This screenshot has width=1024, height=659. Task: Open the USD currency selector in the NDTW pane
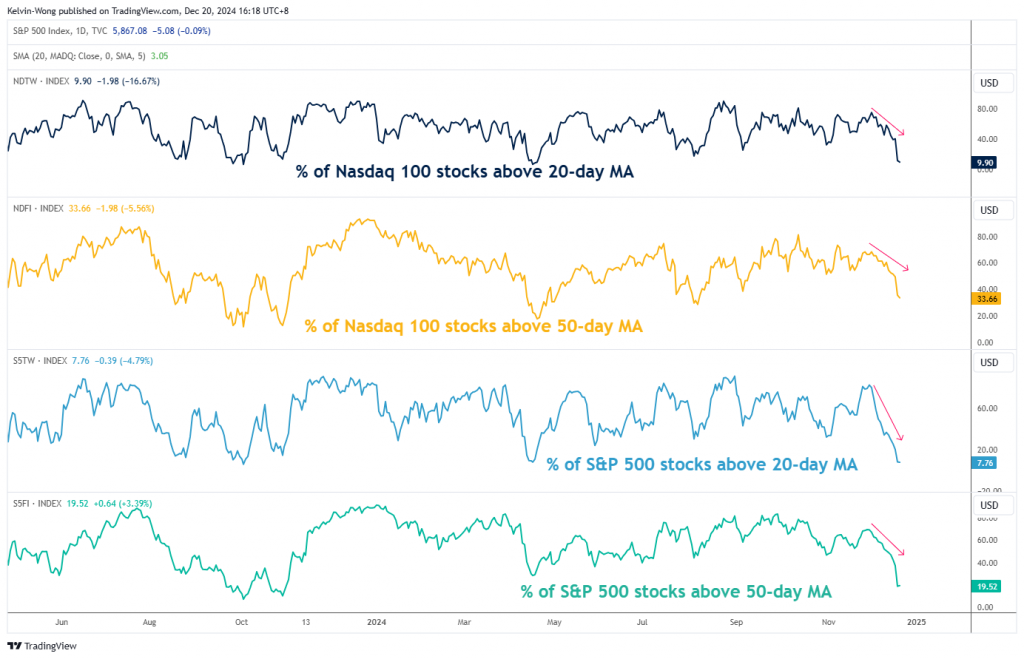(989, 82)
